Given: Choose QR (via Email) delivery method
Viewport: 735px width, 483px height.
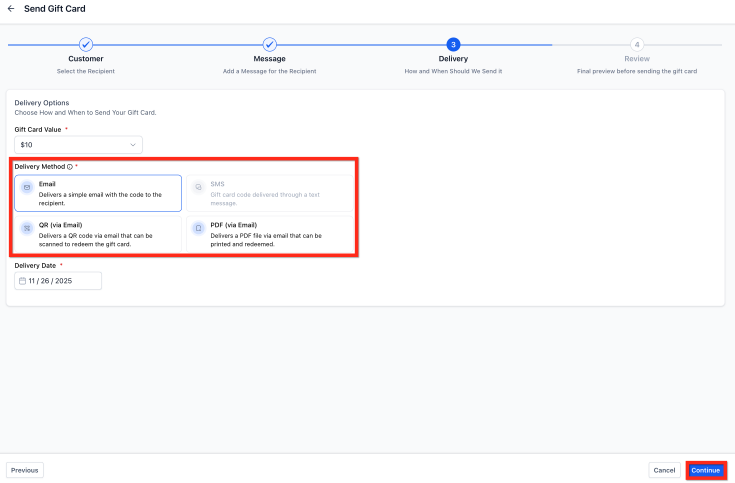Looking at the screenshot, I should tap(98, 234).
